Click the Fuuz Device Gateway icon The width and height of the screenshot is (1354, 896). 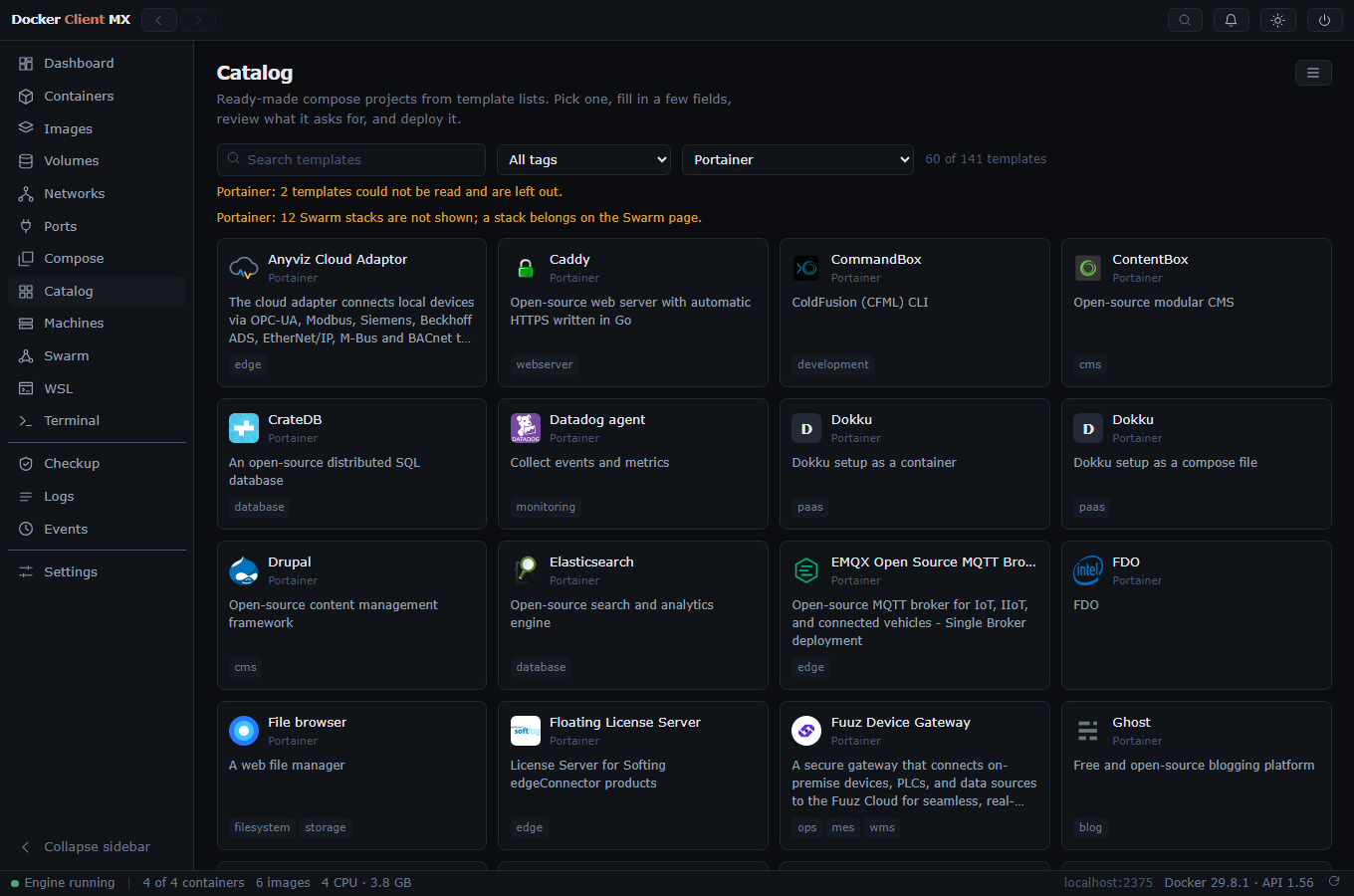[x=806, y=731]
